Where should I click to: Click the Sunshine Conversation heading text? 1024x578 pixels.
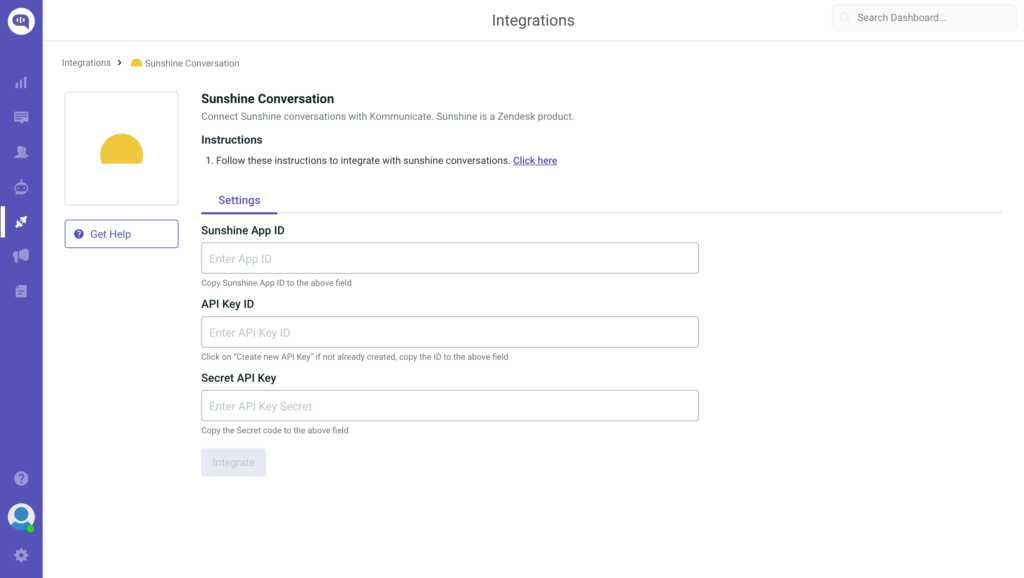coord(268,99)
